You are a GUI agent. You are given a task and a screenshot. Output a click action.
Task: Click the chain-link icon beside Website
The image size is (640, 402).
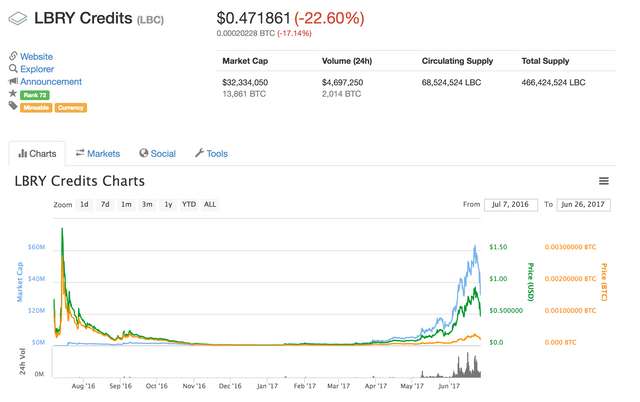tap(13, 56)
